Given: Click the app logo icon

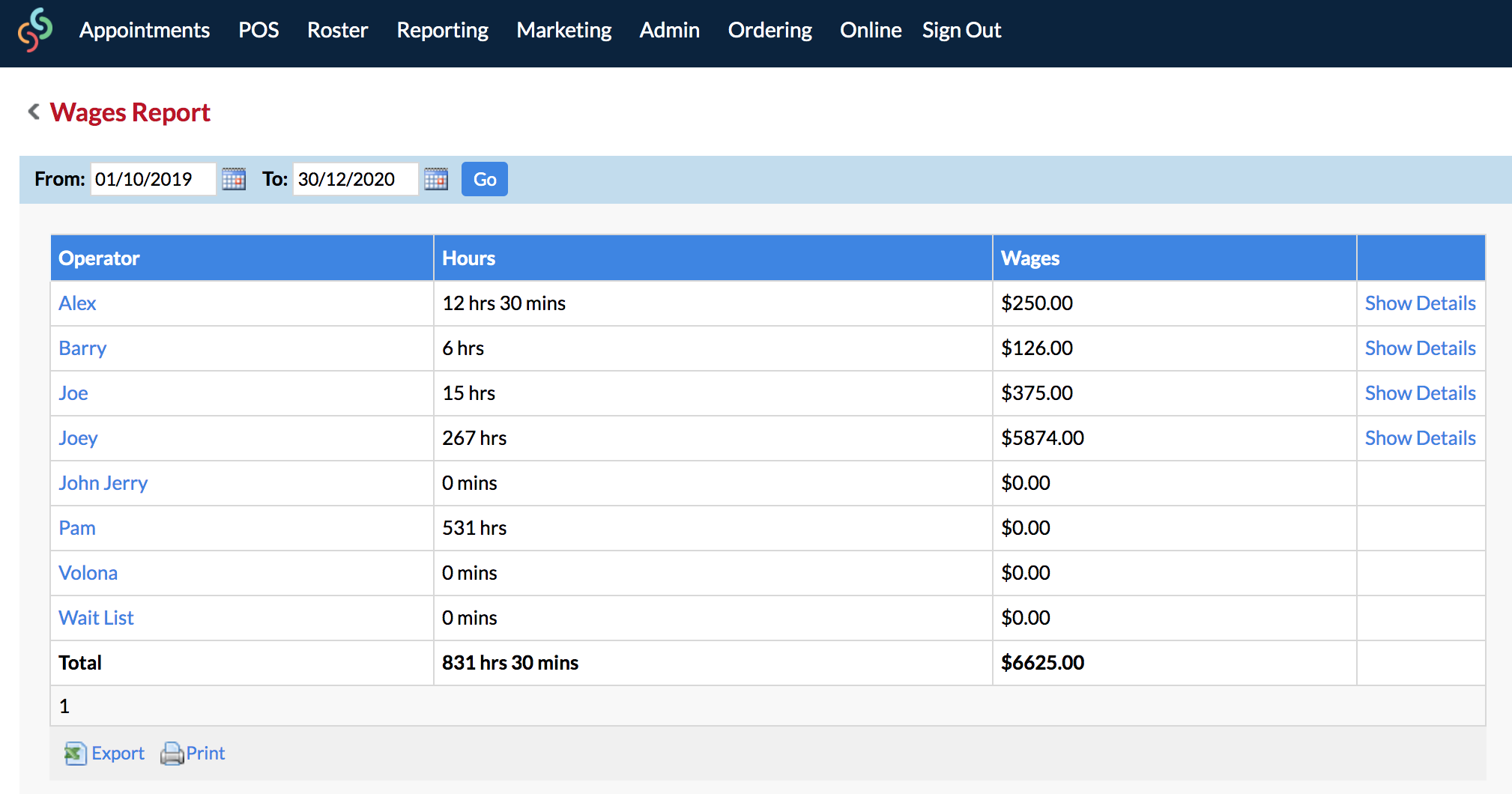Looking at the screenshot, I should pos(35,30).
